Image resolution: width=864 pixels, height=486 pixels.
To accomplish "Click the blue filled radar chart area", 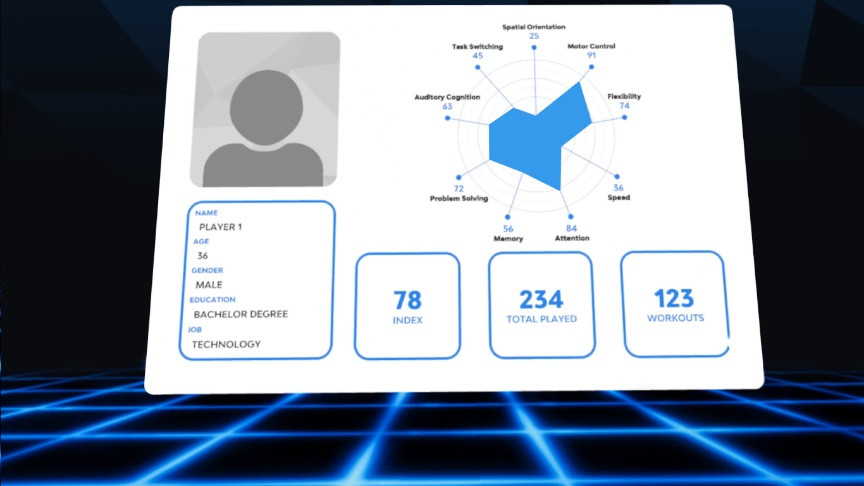I will pyautogui.click(x=530, y=140).
